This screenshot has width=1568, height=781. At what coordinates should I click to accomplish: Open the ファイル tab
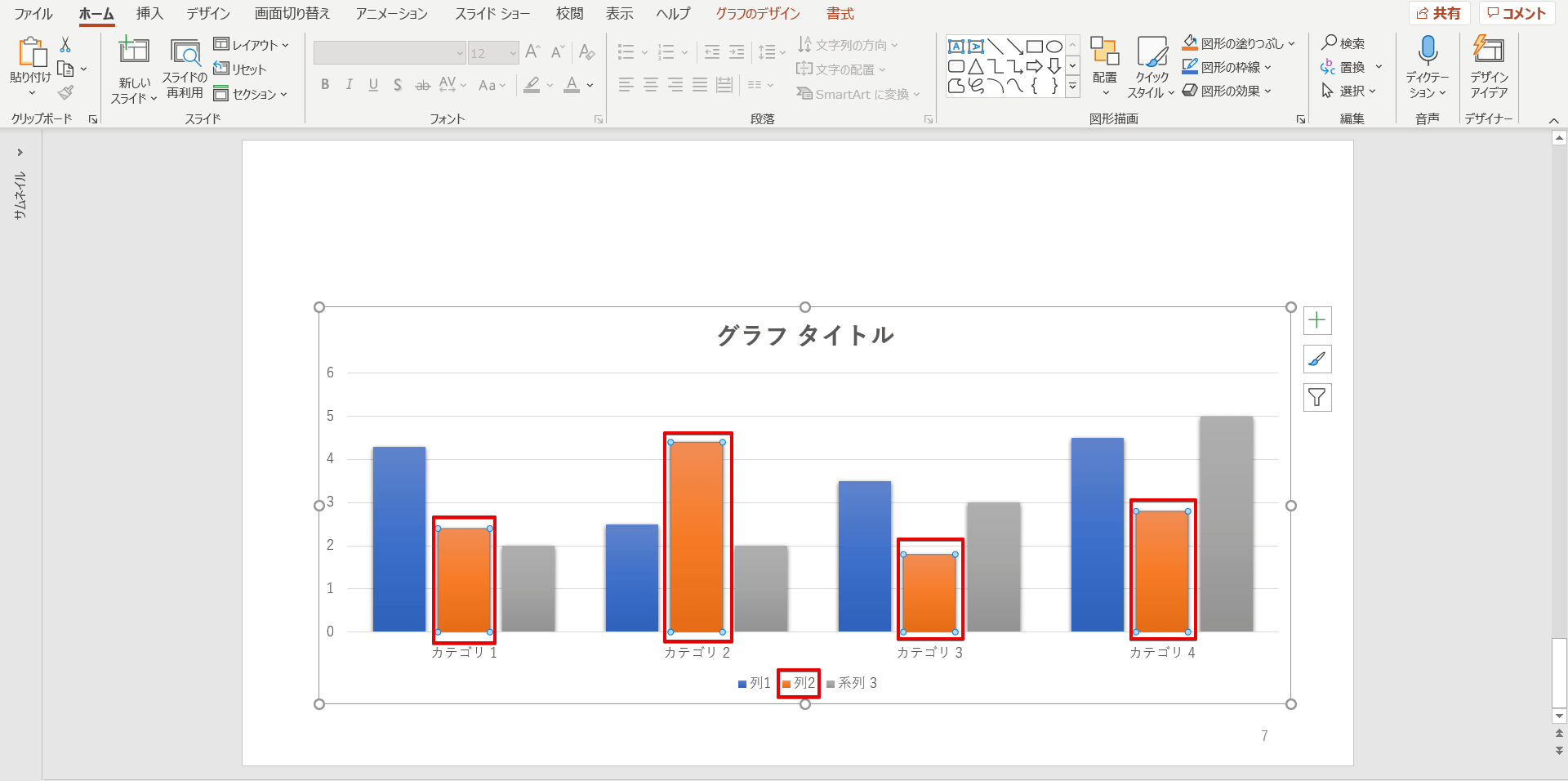[33, 14]
